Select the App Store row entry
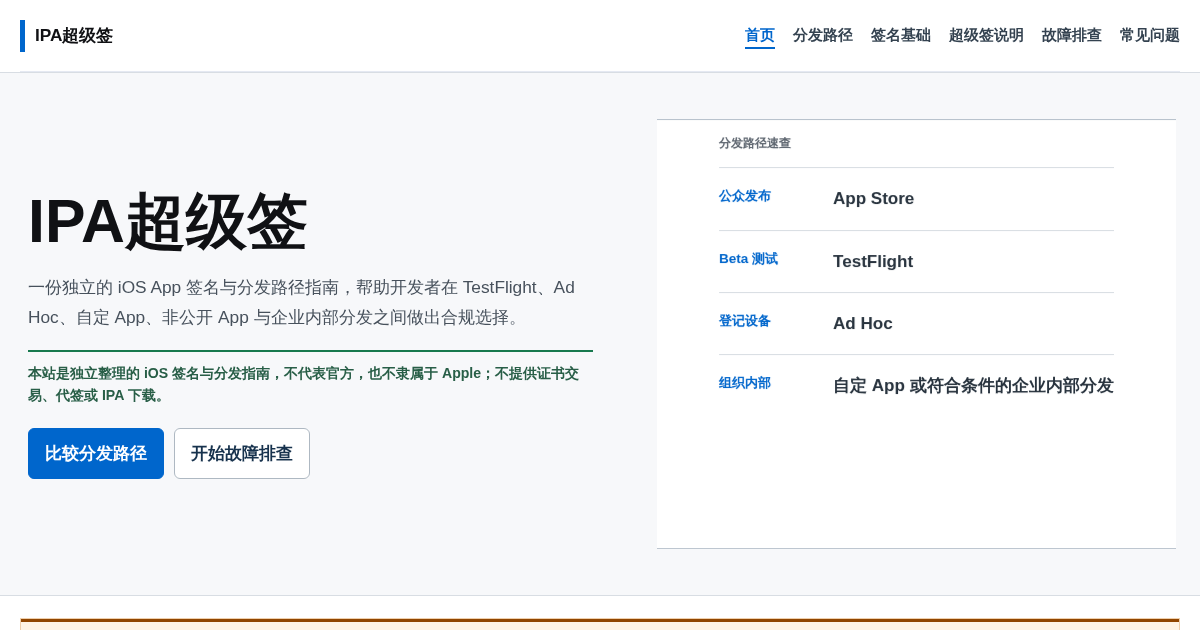The image size is (1200, 630). pos(874,199)
